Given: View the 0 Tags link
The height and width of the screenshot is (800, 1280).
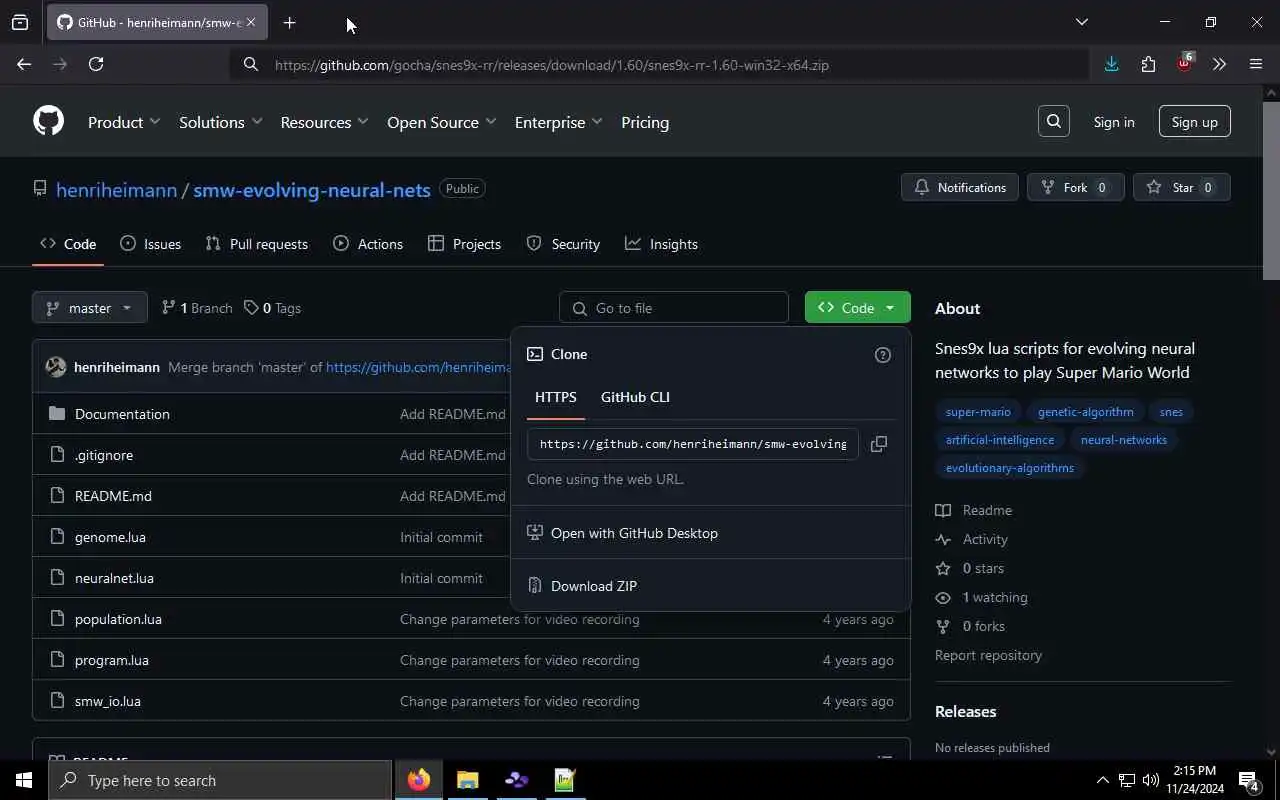Looking at the screenshot, I should pos(273,308).
